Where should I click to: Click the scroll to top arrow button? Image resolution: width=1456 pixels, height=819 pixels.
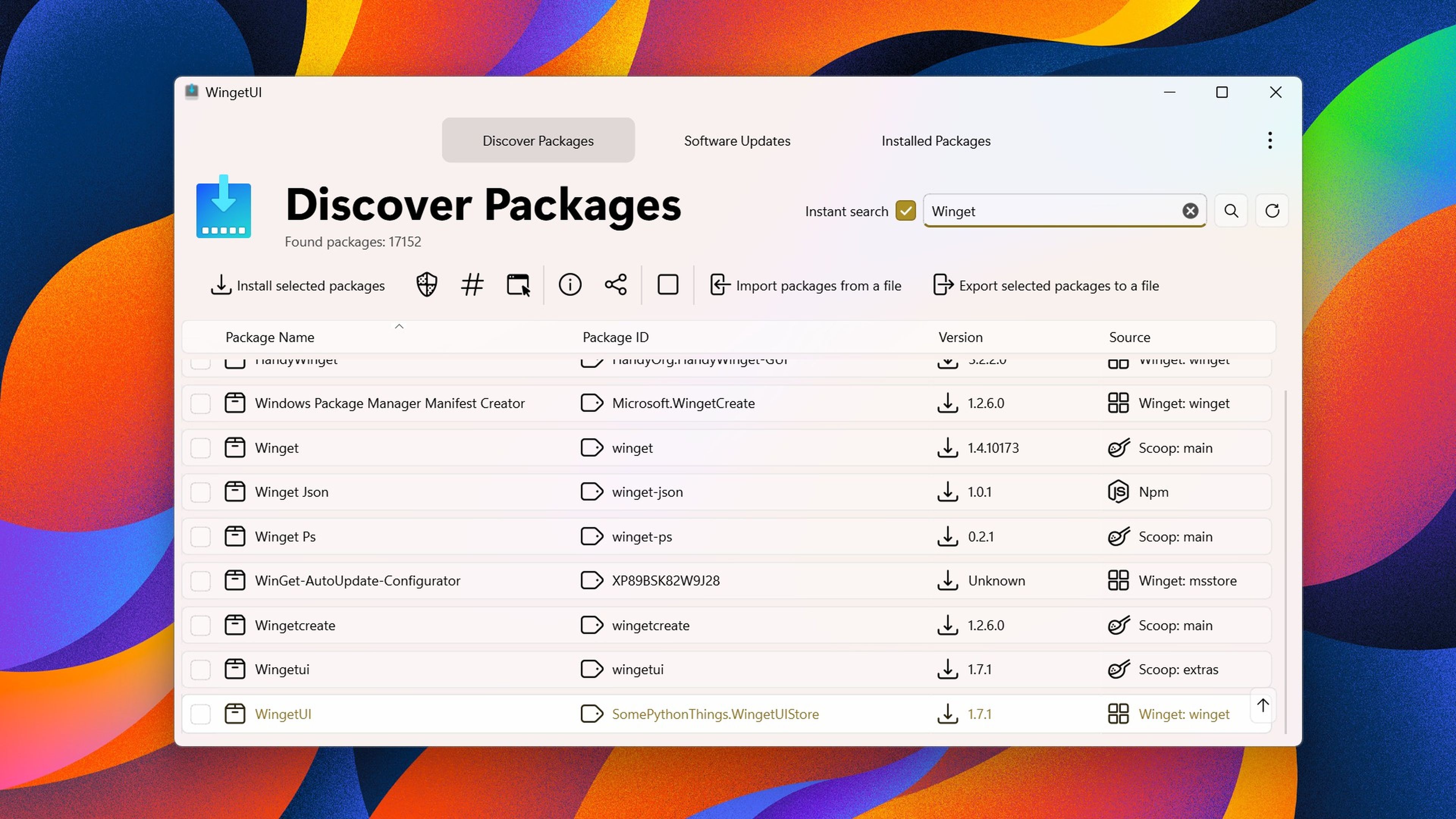[x=1263, y=705]
